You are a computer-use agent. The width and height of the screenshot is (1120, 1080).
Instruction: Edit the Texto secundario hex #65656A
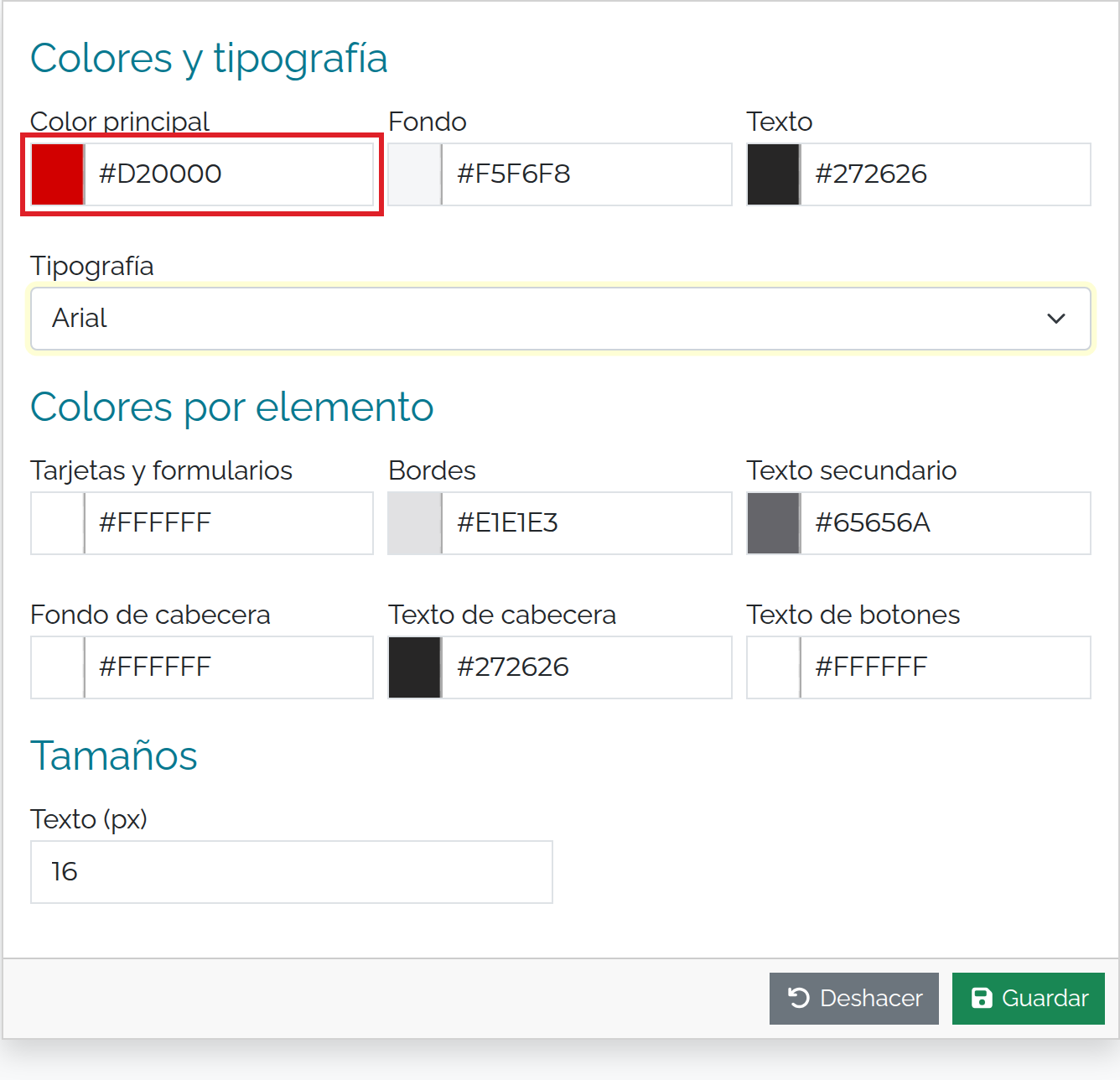point(946,523)
